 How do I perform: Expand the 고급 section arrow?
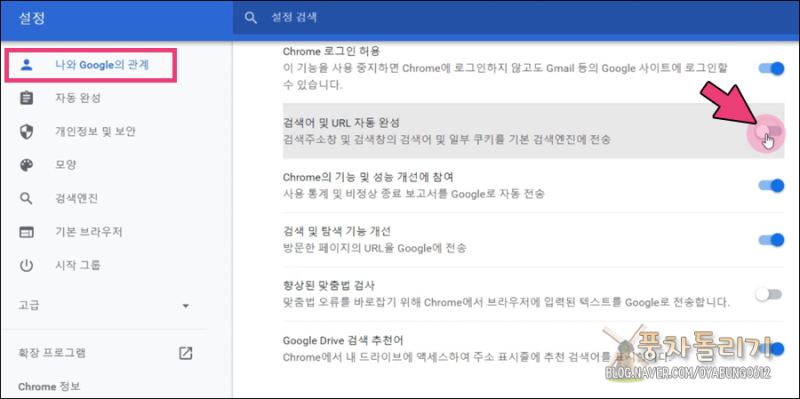186,306
